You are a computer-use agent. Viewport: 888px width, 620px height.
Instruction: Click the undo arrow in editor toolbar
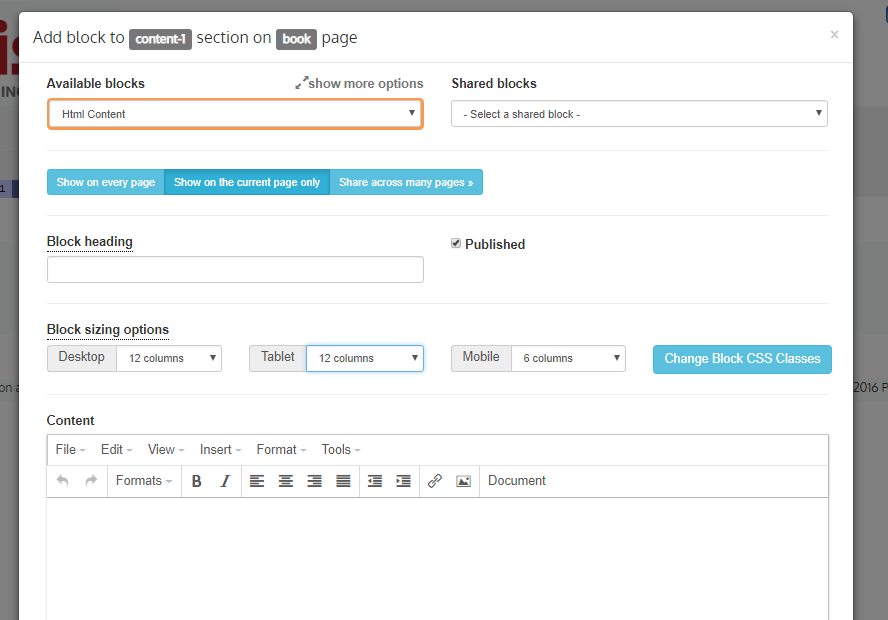63,481
